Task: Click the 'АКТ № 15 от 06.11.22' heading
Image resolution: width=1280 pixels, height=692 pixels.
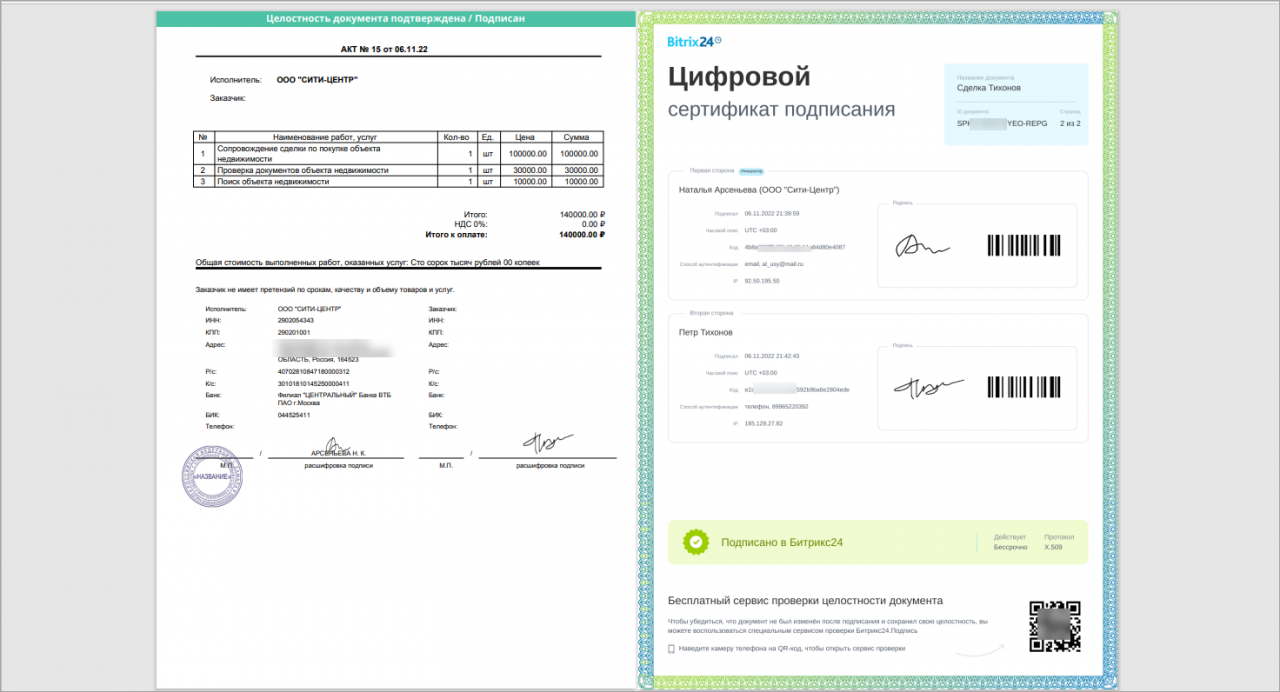Action: (x=396, y=48)
